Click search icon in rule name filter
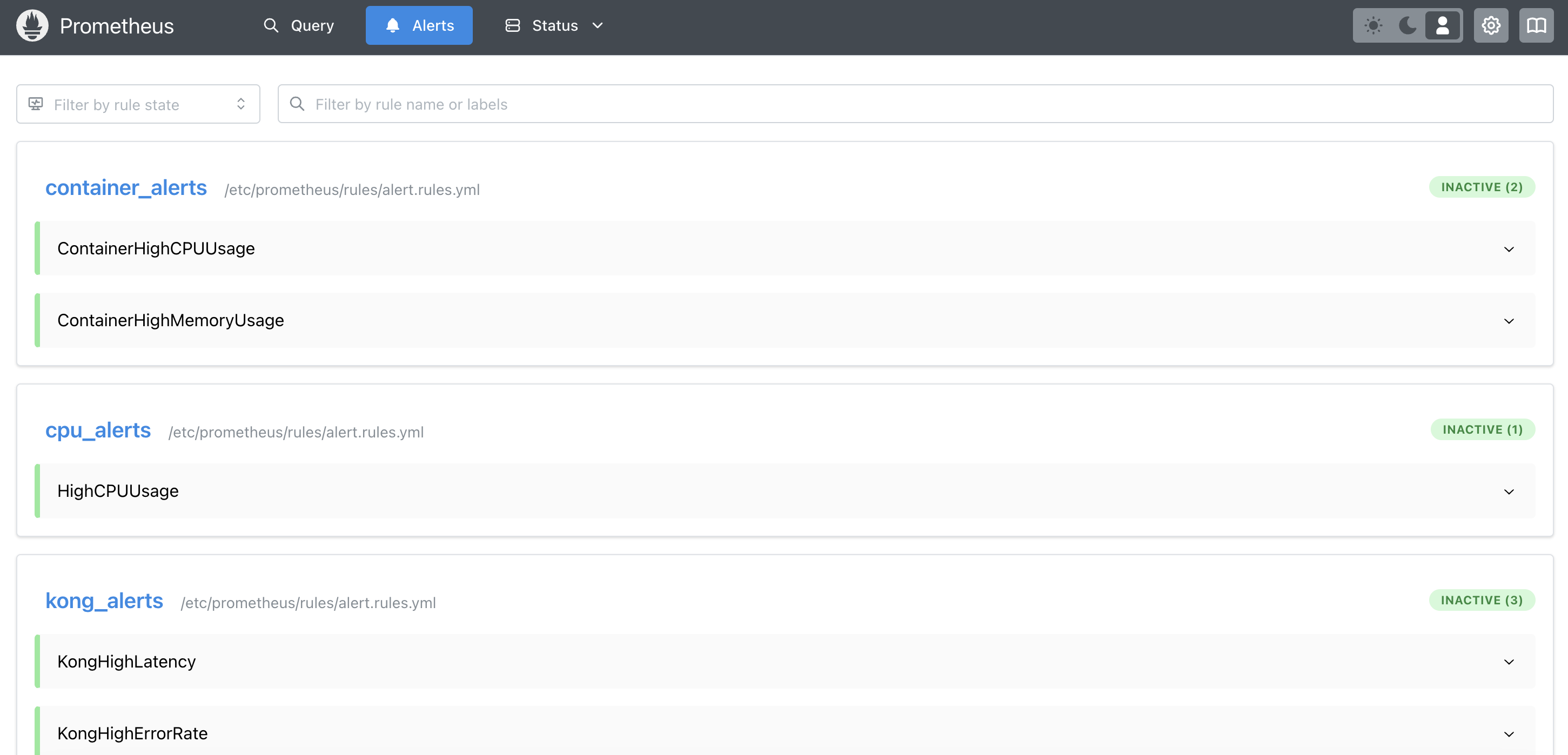The image size is (1568, 755). [x=297, y=104]
